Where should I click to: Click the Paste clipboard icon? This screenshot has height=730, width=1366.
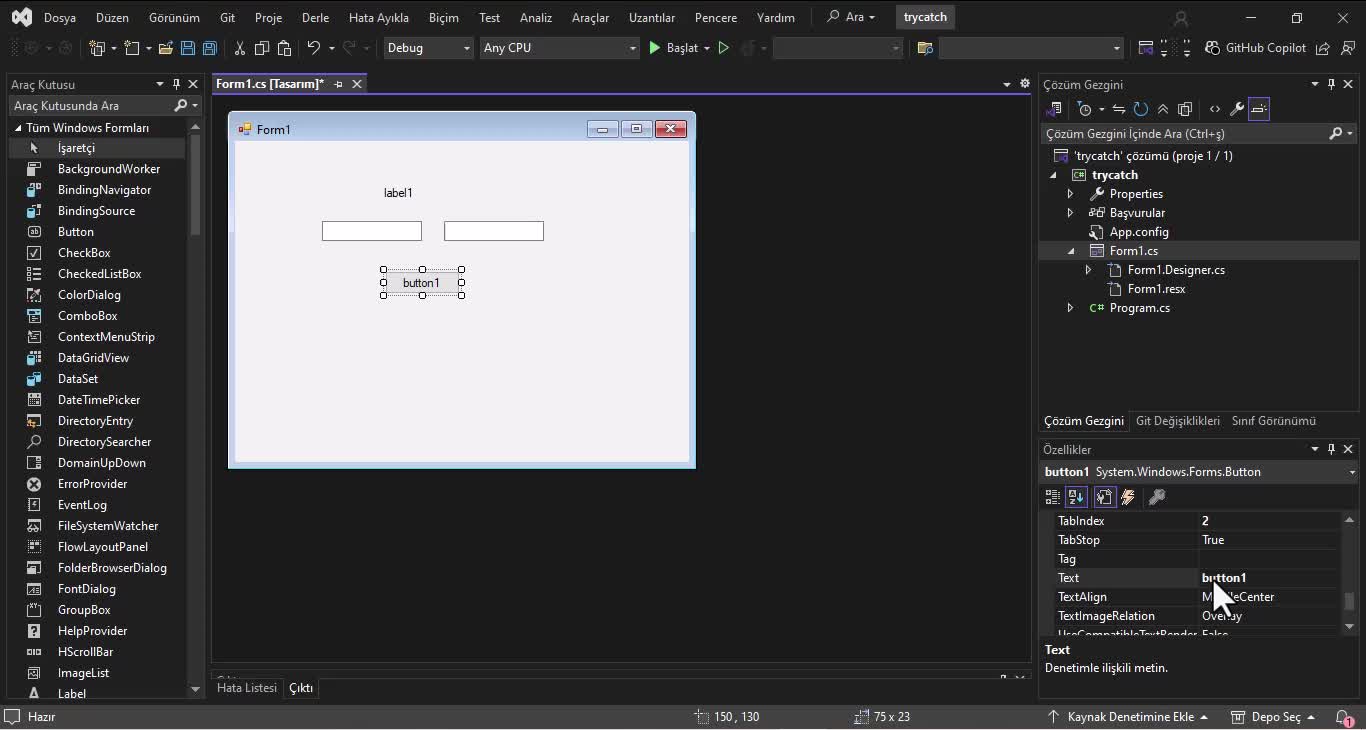tap(284, 48)
